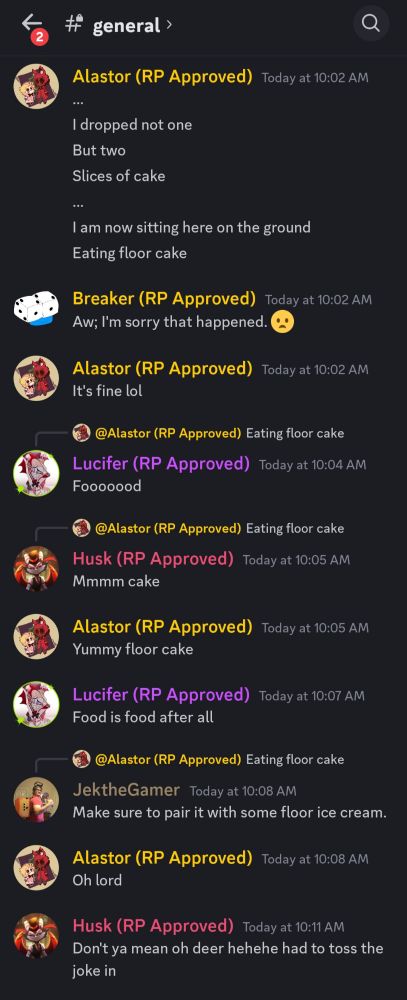Tap the JektheGamer username
Viewport: 407px width, 1000px height.
tap(126, 790)
